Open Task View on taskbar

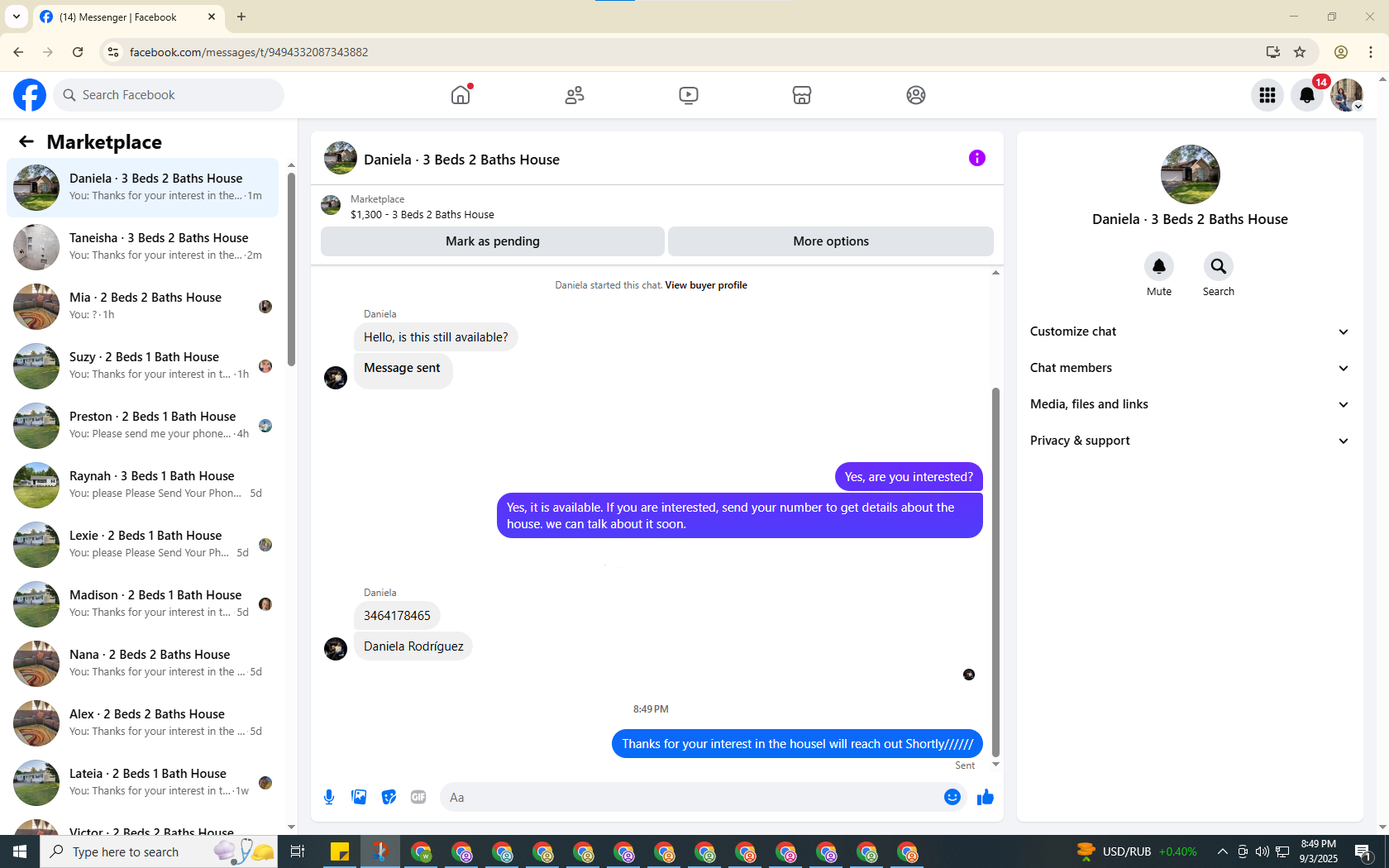click(298, 851)
